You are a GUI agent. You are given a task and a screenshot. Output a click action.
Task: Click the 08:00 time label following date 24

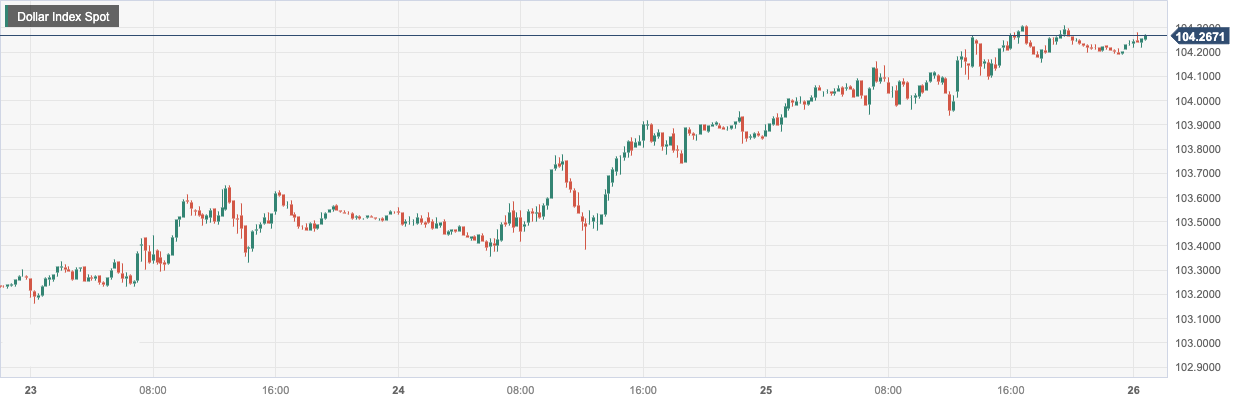coord(520,390)
